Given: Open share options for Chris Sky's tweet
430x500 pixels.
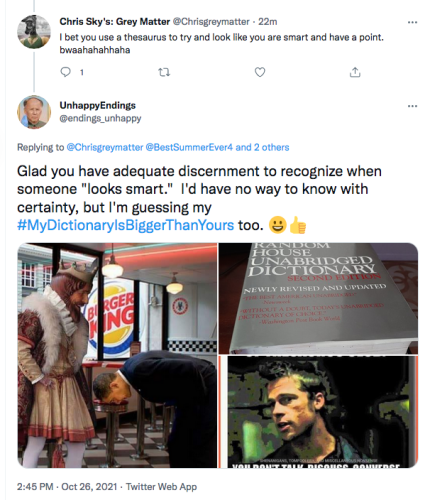Looking at the screenshot, I should pyautogui.click(x=355, y=72).
